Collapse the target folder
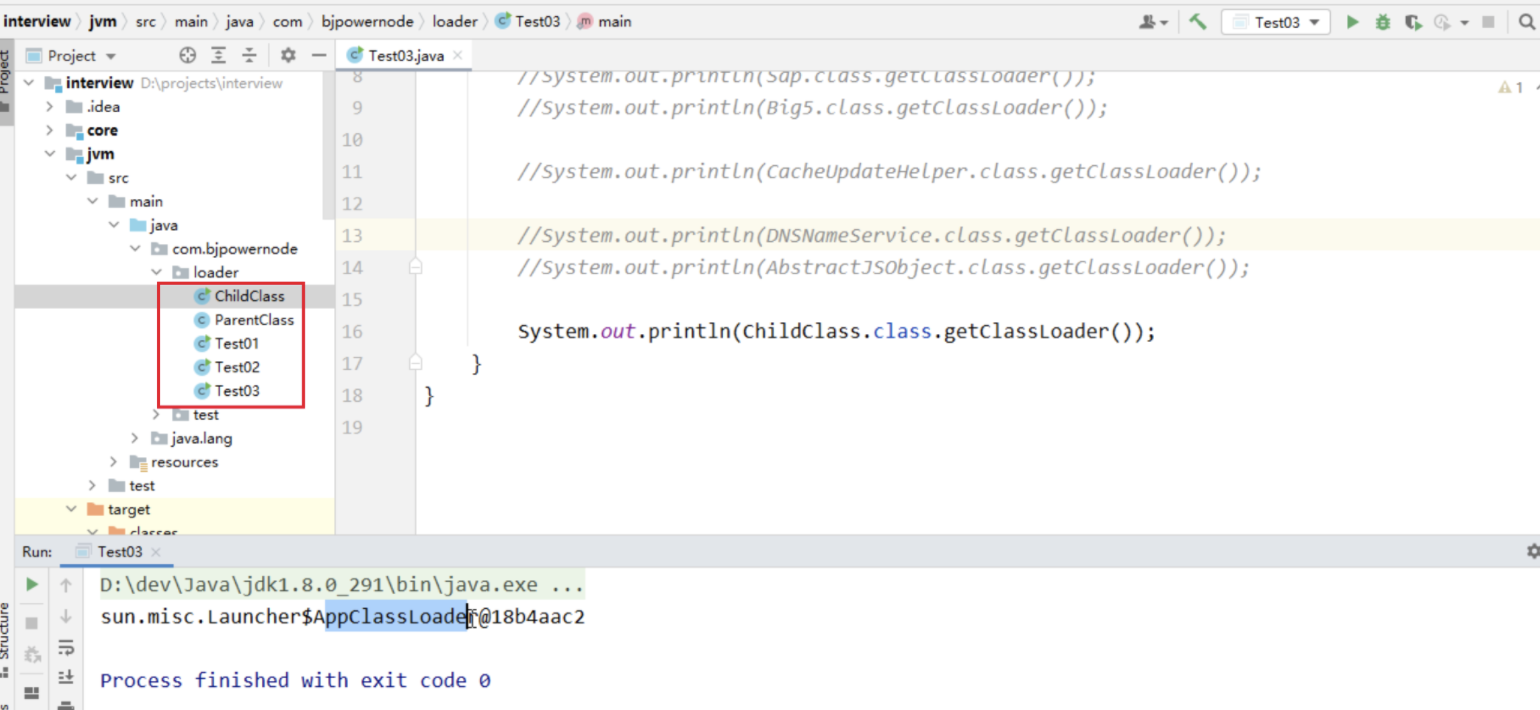 (71, 509)
